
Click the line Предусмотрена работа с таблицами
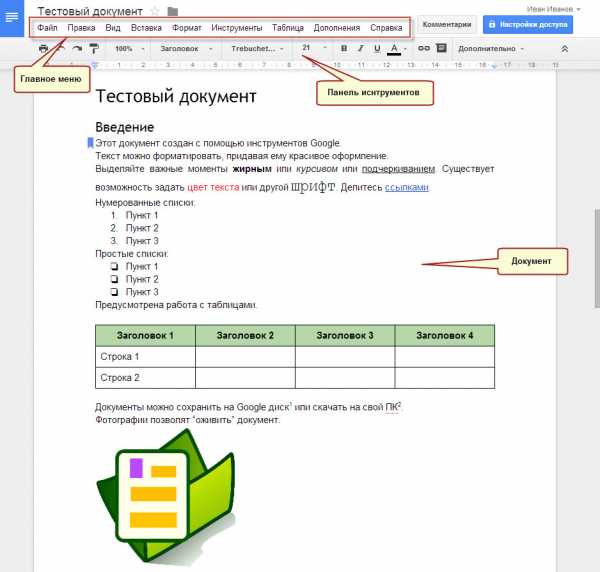coord(176,305)
